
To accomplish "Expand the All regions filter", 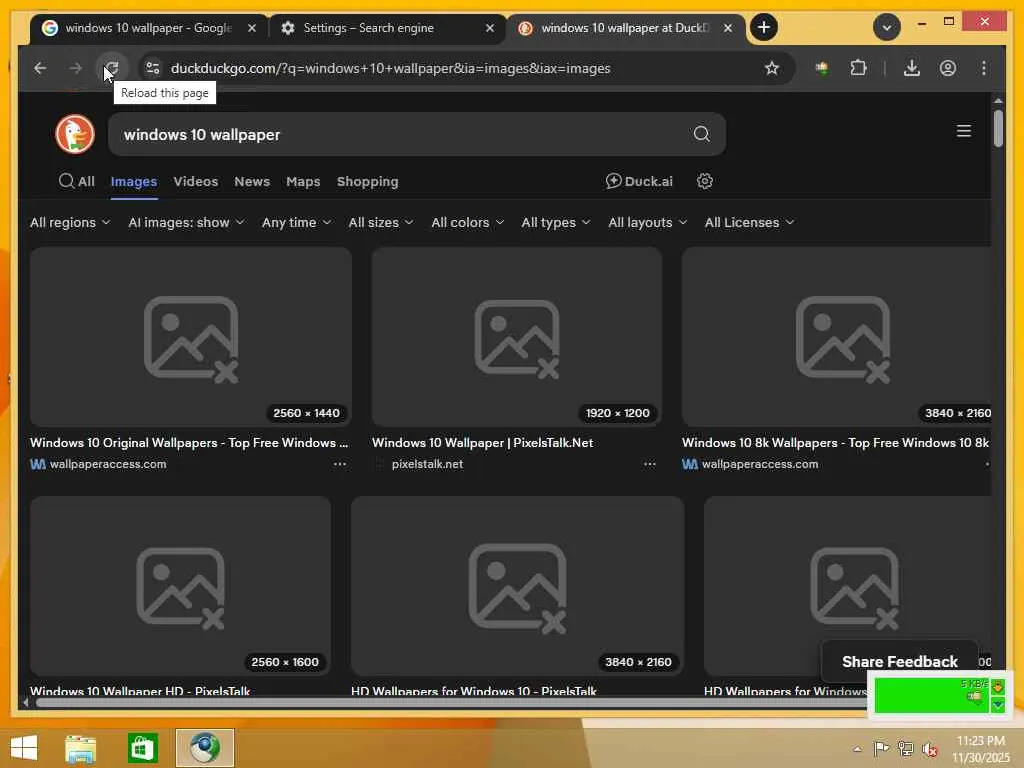I will pyautogui.click(x=70, y=223).
